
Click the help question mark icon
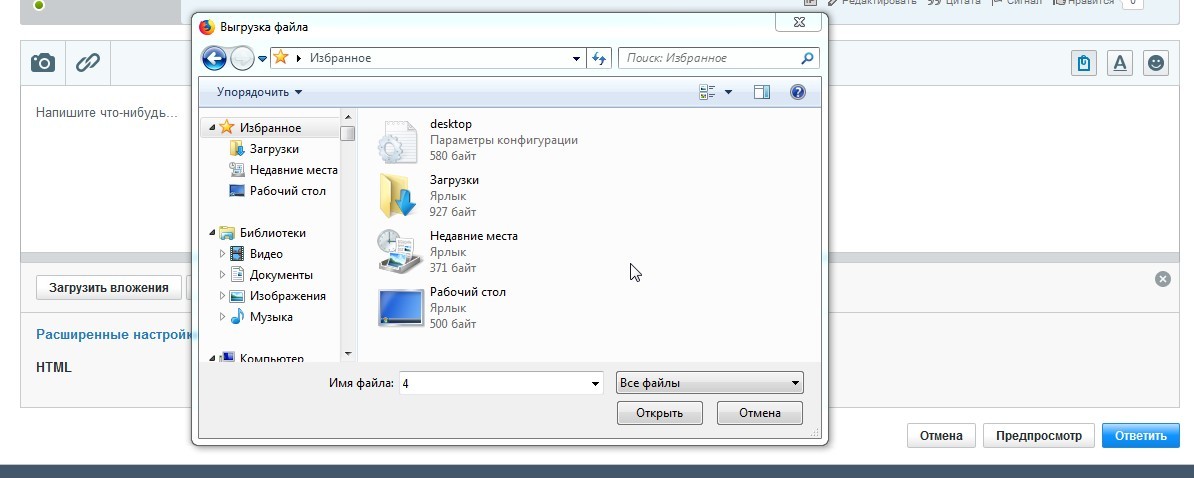tap(798, 92)
